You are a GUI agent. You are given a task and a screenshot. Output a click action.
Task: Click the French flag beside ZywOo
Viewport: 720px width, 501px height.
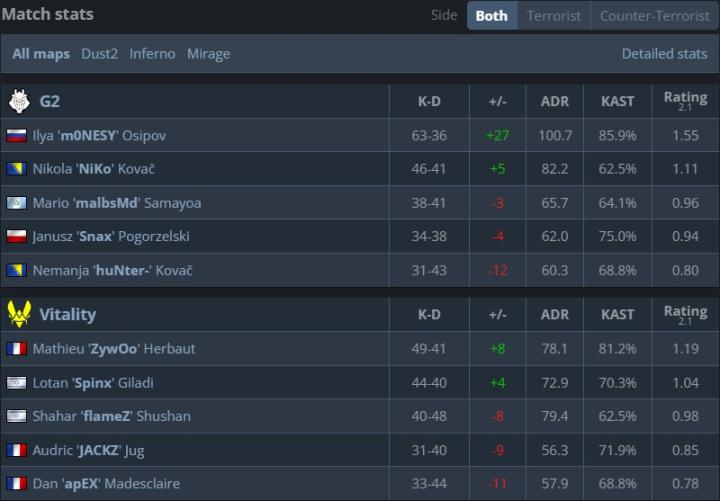(x=16, y=349)
